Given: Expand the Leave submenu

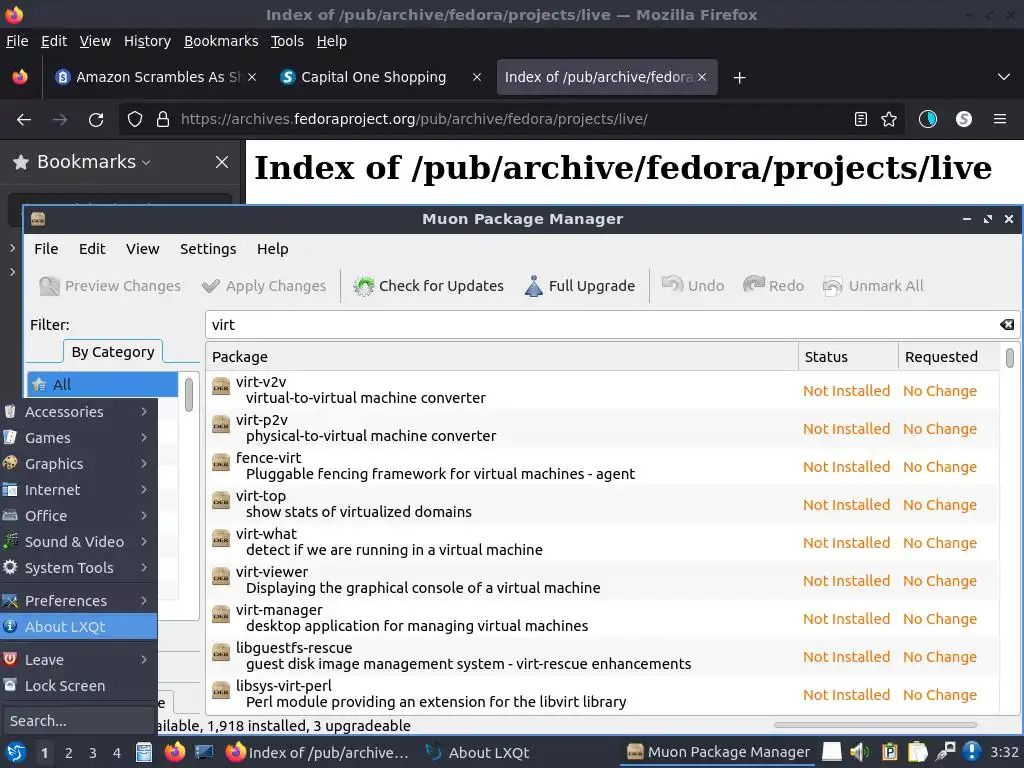Looking at the screenshot, I should 78,660.
